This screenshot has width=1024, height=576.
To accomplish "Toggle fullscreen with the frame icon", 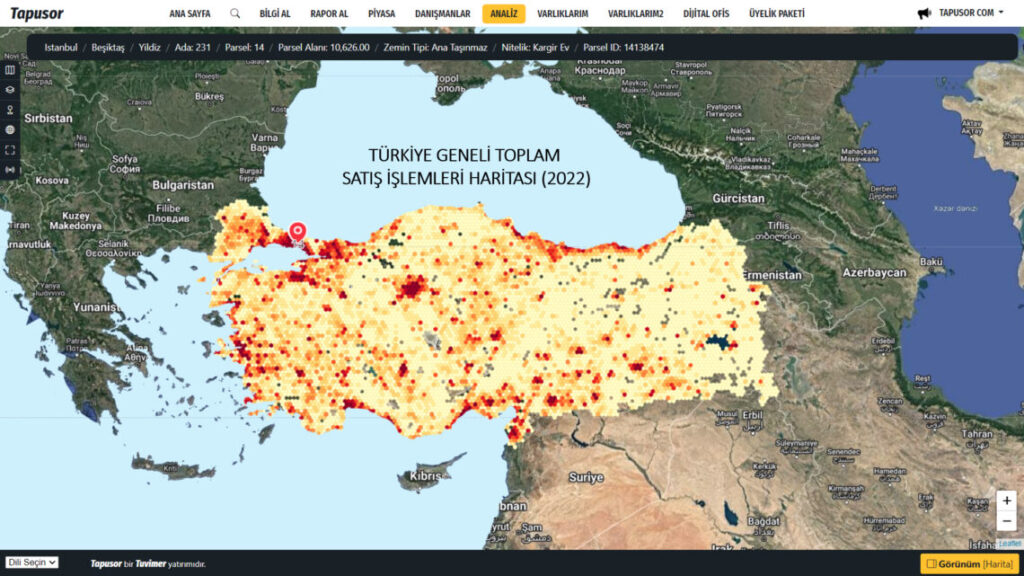I will coord(10,150).
